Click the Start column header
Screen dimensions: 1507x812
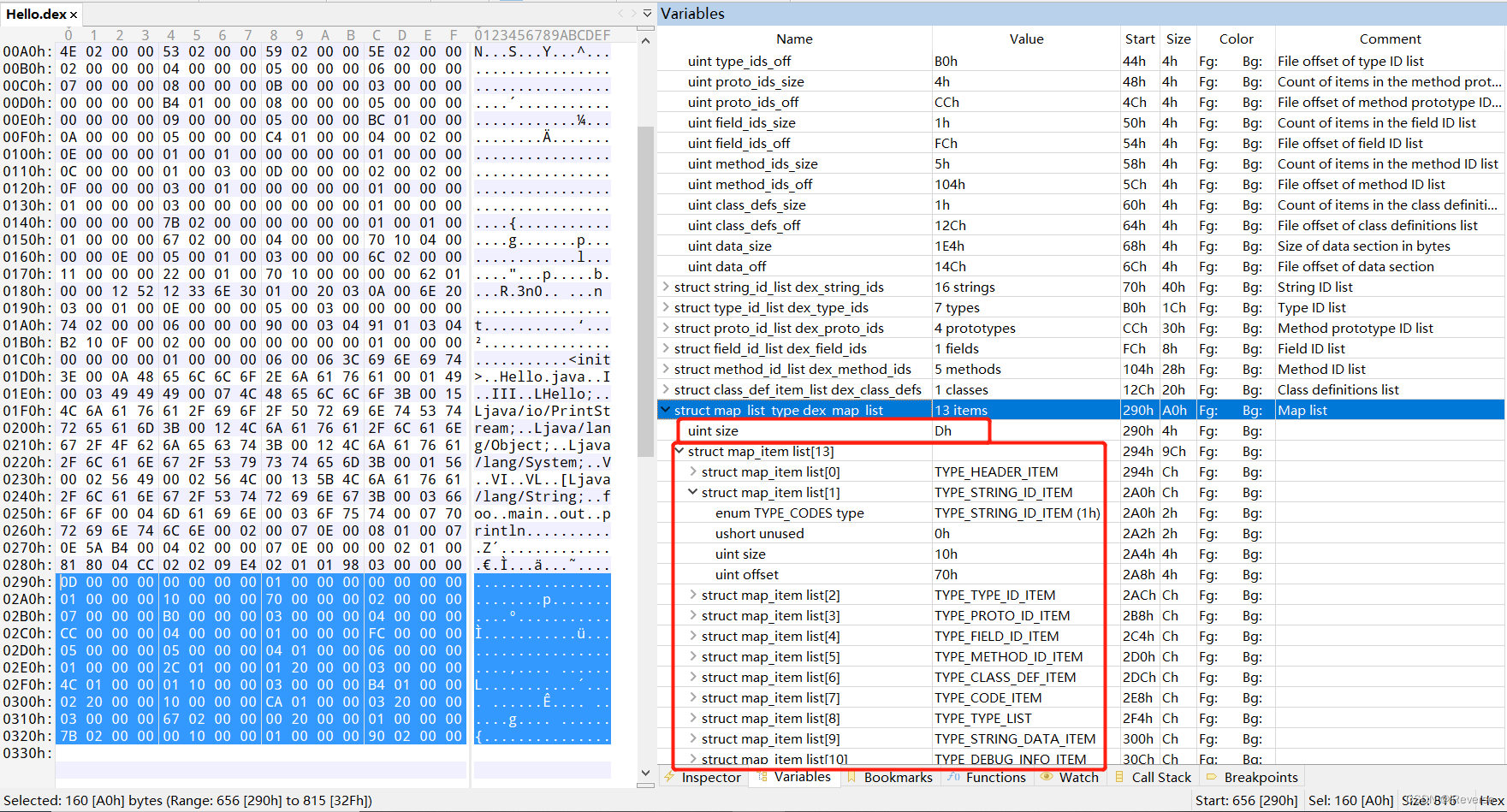[1140, 39]
